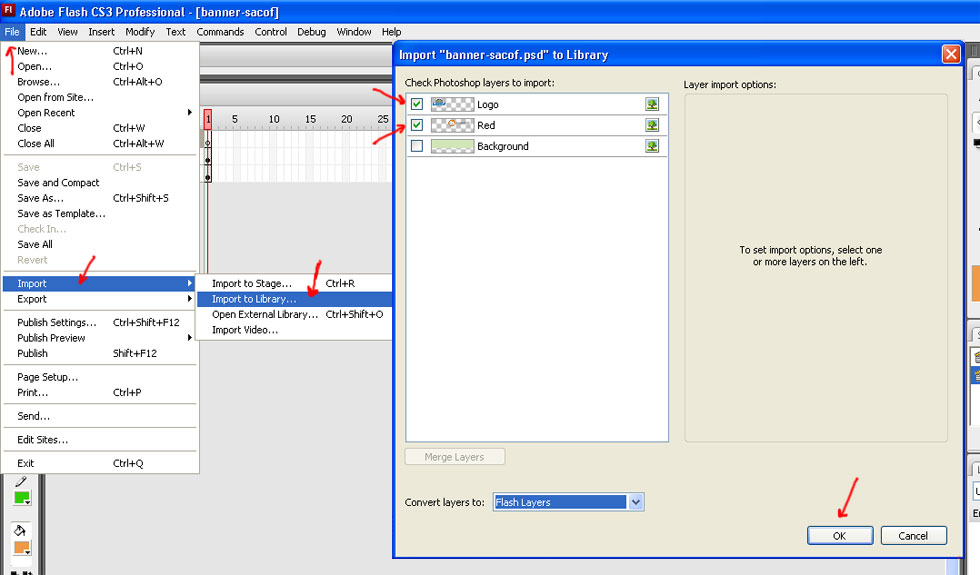Open the Control menu
Screen dimensions: 980x575
click(x=271, y=32)
